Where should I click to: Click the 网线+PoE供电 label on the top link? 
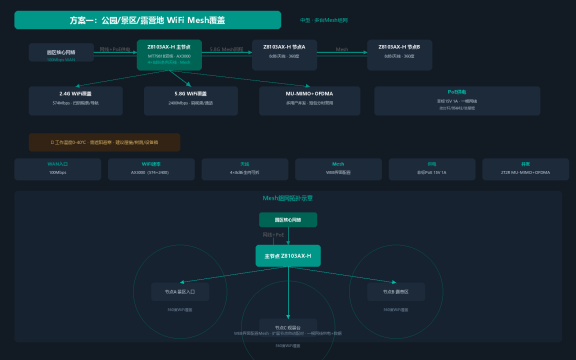coord(115,49)
